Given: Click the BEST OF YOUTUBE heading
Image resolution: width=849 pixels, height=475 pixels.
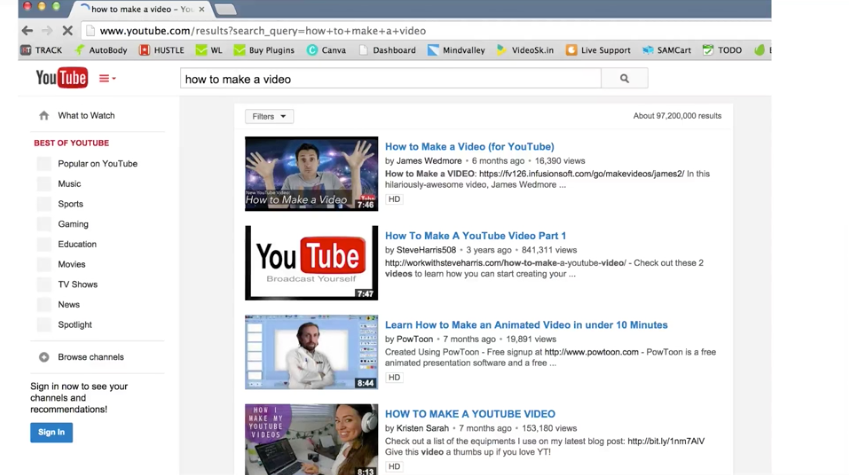Looking at the screenshot, I should click(71, 143).
